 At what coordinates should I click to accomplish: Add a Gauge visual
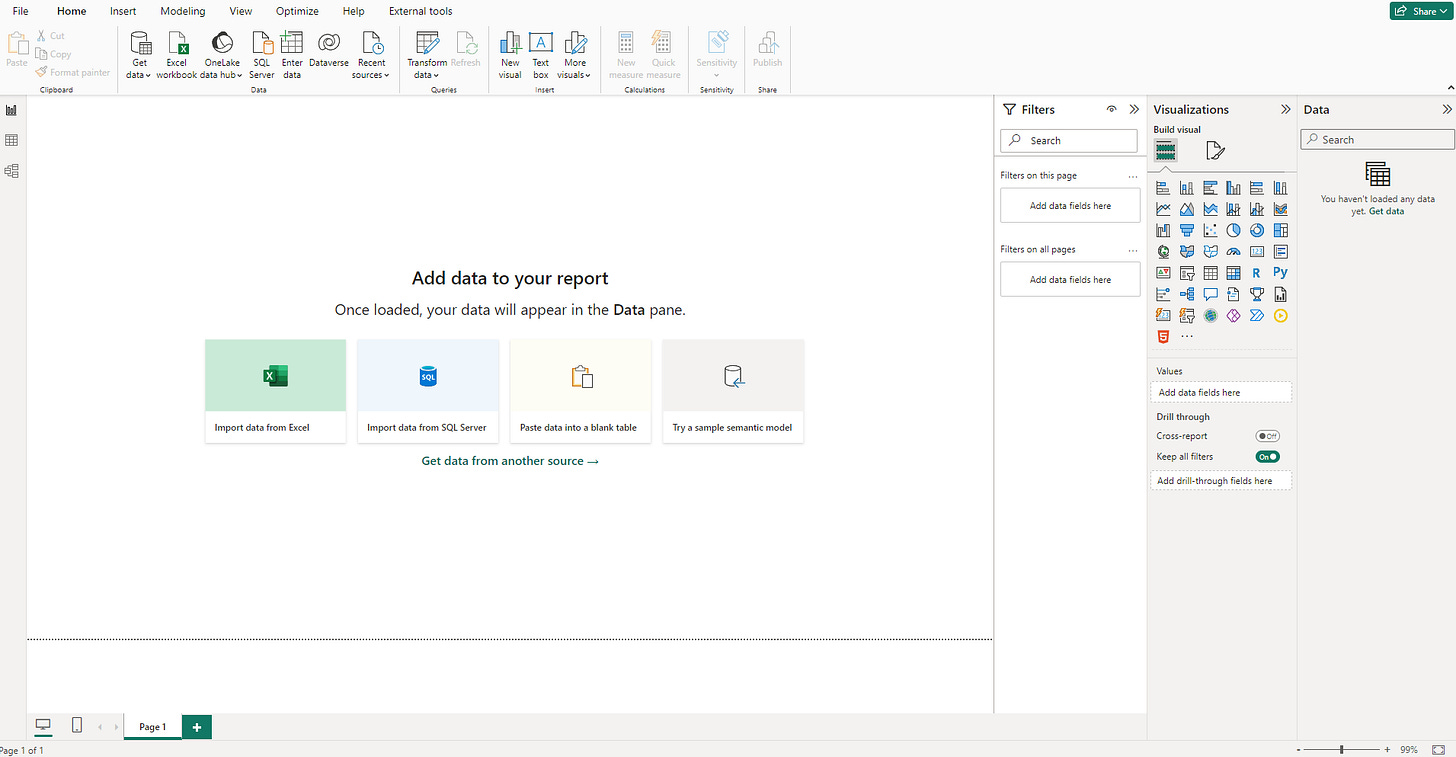point(1233,251)
